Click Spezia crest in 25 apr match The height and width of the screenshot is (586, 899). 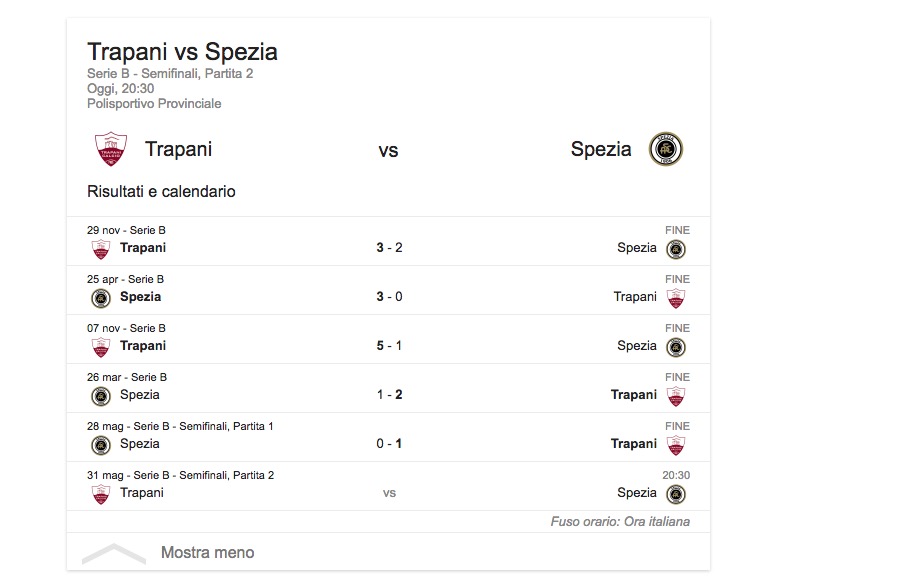tap(101, 298)
